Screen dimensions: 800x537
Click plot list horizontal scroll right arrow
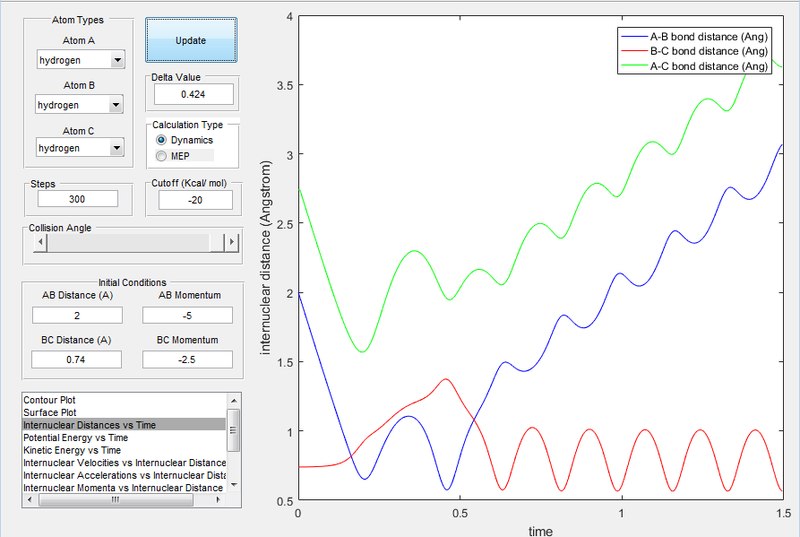218,500
